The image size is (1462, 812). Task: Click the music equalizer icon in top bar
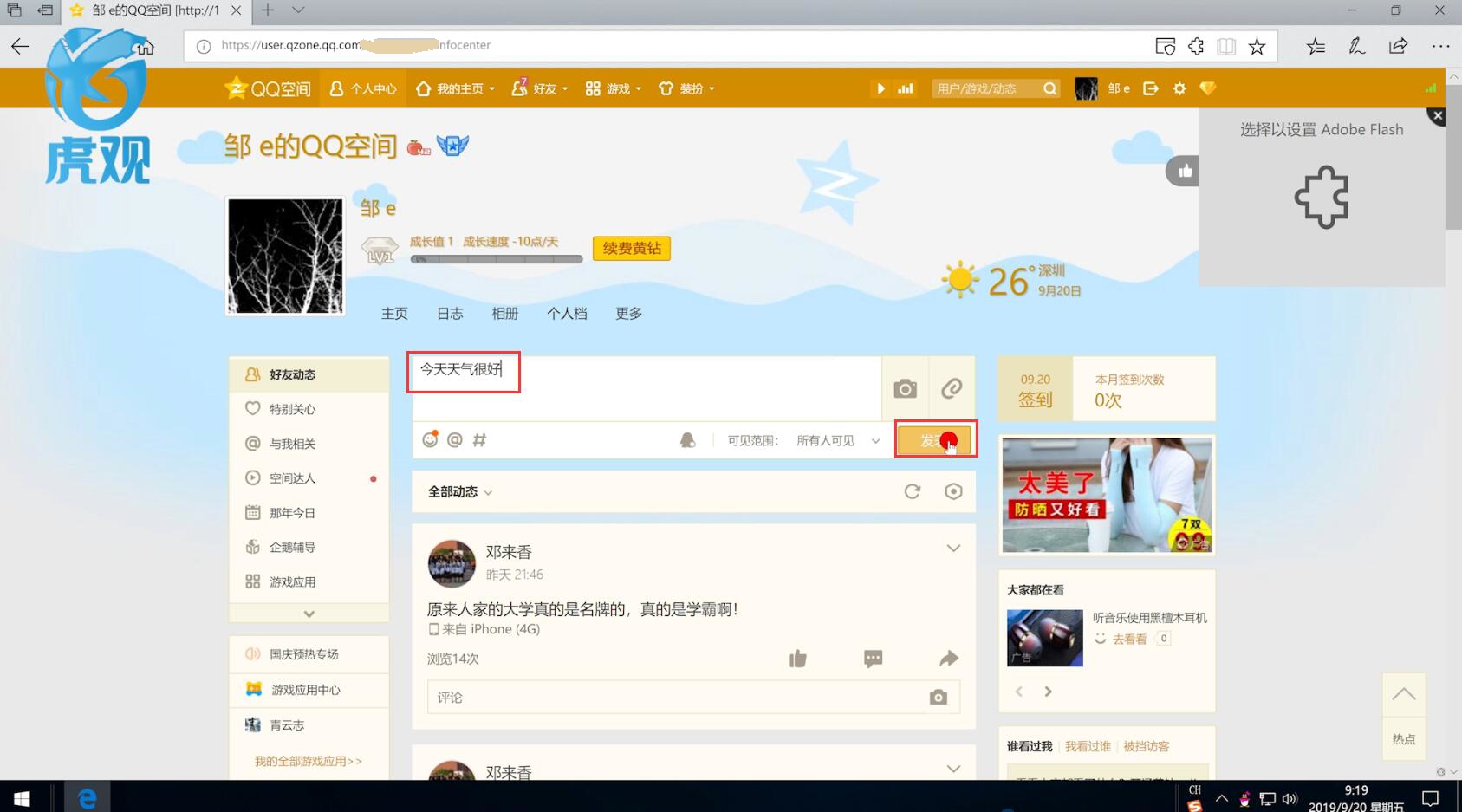(x=905, y=88)
